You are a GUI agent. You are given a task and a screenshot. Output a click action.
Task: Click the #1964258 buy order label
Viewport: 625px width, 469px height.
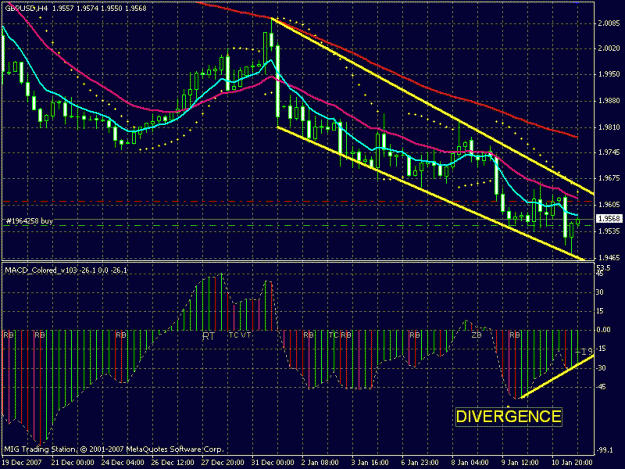click(29, 221)
